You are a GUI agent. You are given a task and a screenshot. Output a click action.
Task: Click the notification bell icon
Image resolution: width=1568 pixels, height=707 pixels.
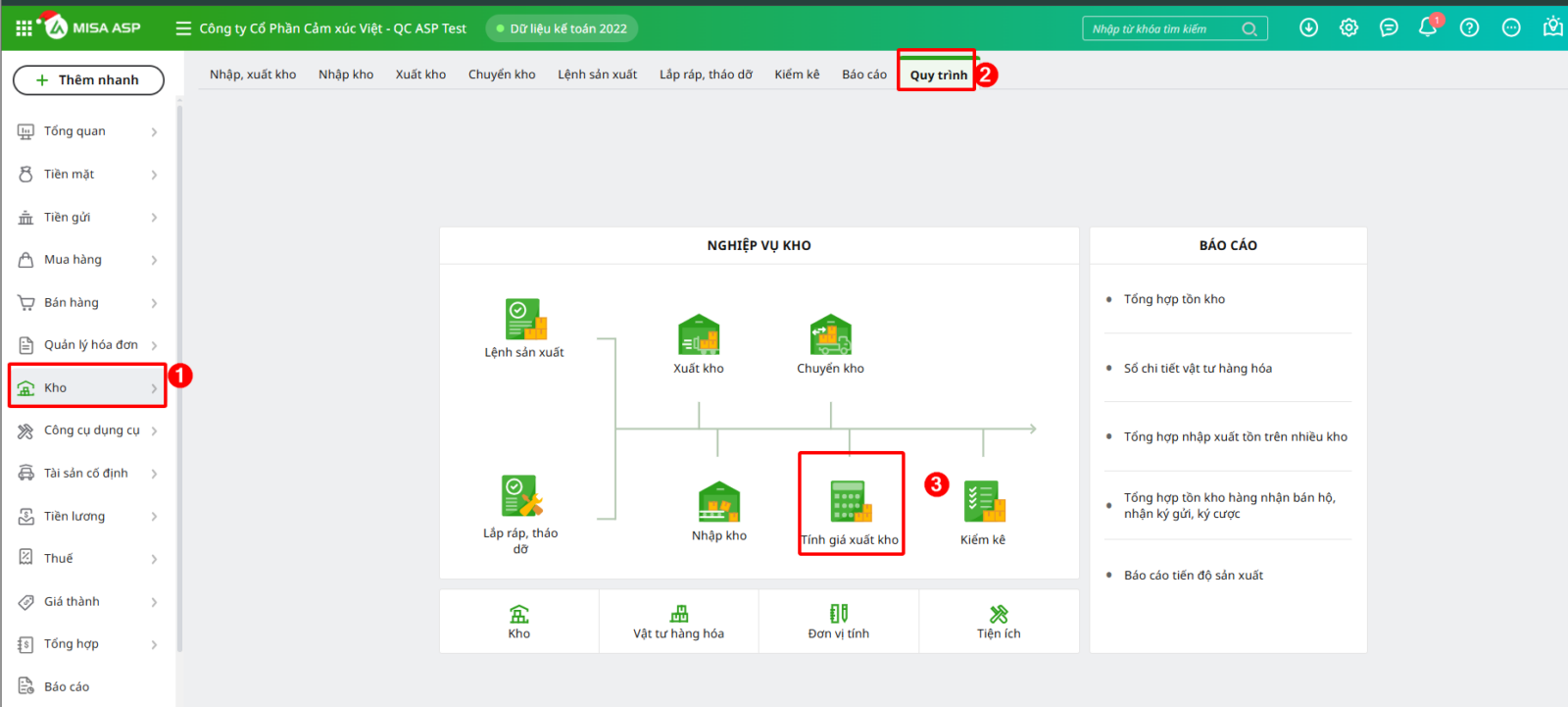(1428, 27)
